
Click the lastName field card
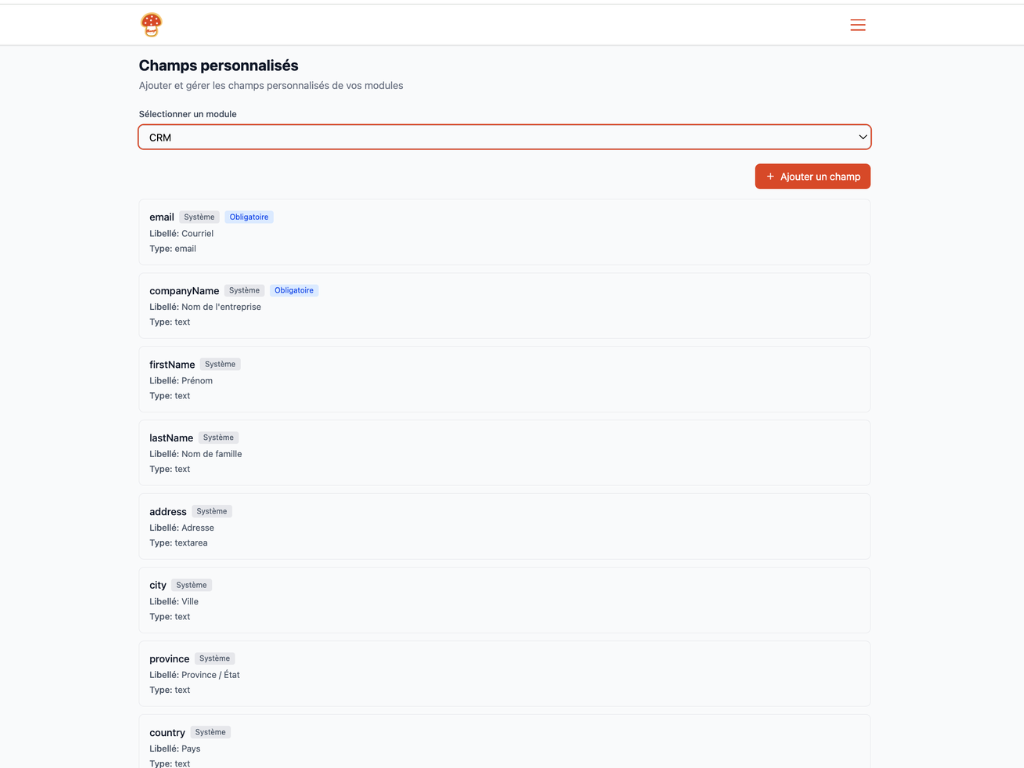pos(503,452)
